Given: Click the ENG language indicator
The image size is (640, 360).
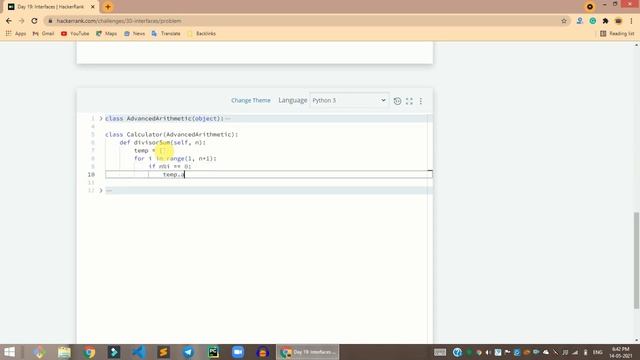Looking at the screenshot, I should (598, 352).
